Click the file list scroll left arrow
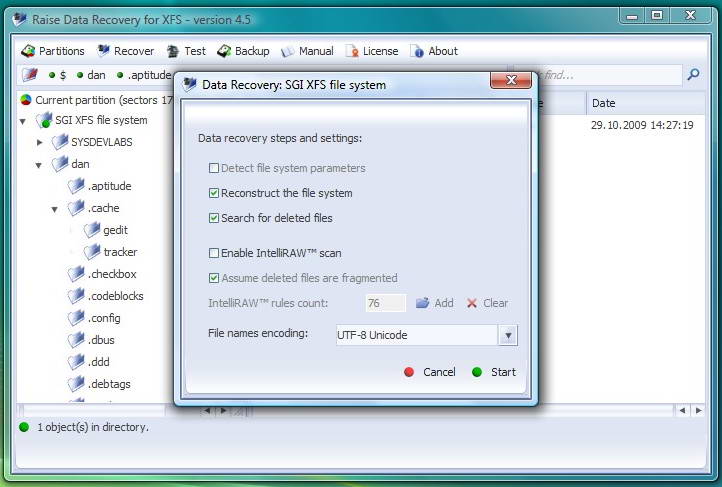This screenshot has width=722, height=487. click(x=682, y=410)
